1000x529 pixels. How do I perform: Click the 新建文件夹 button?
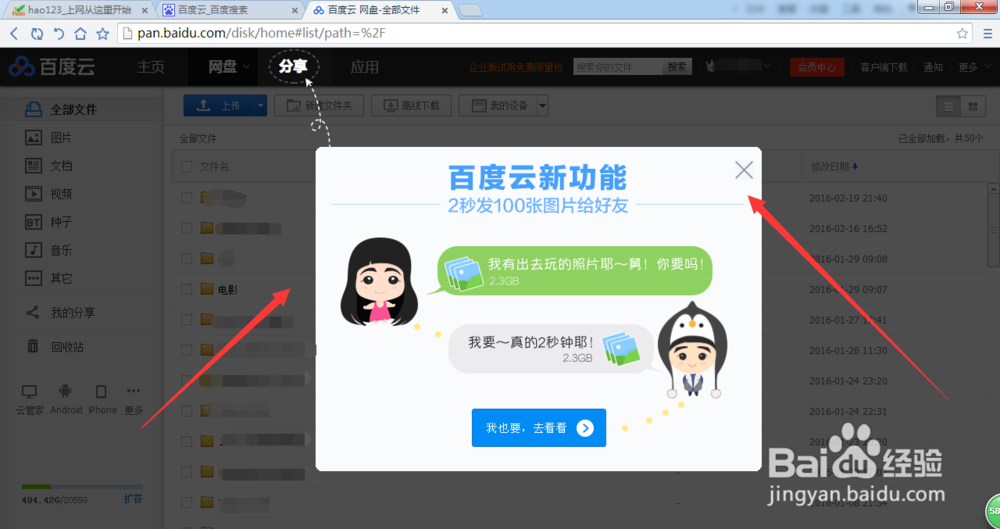(x=319, y=105)
